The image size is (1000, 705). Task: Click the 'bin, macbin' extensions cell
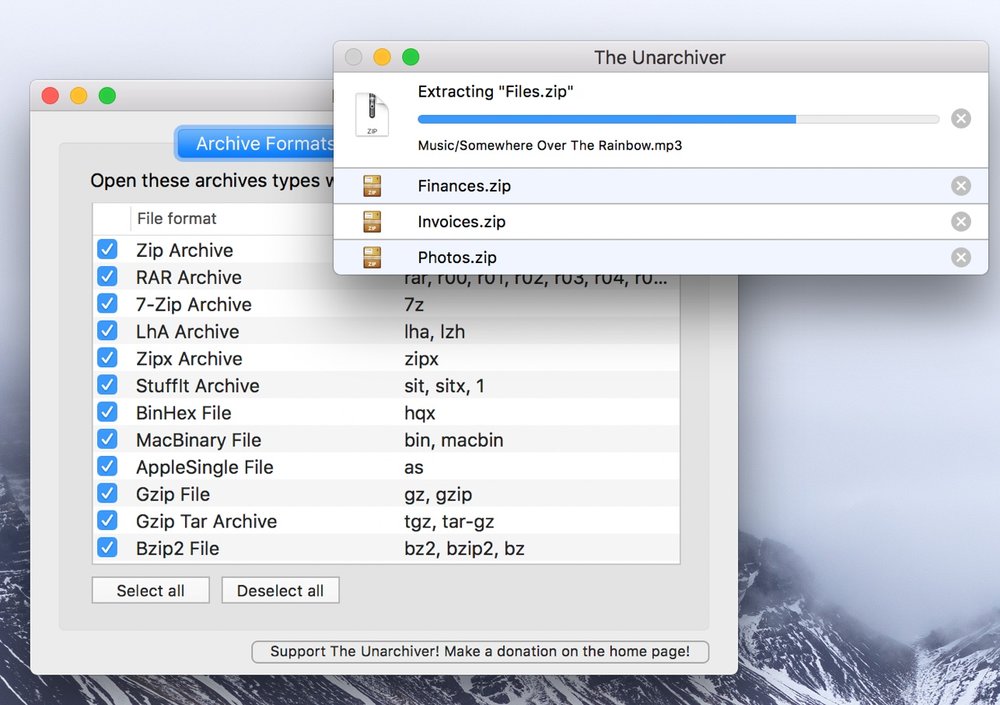(453, 440)
